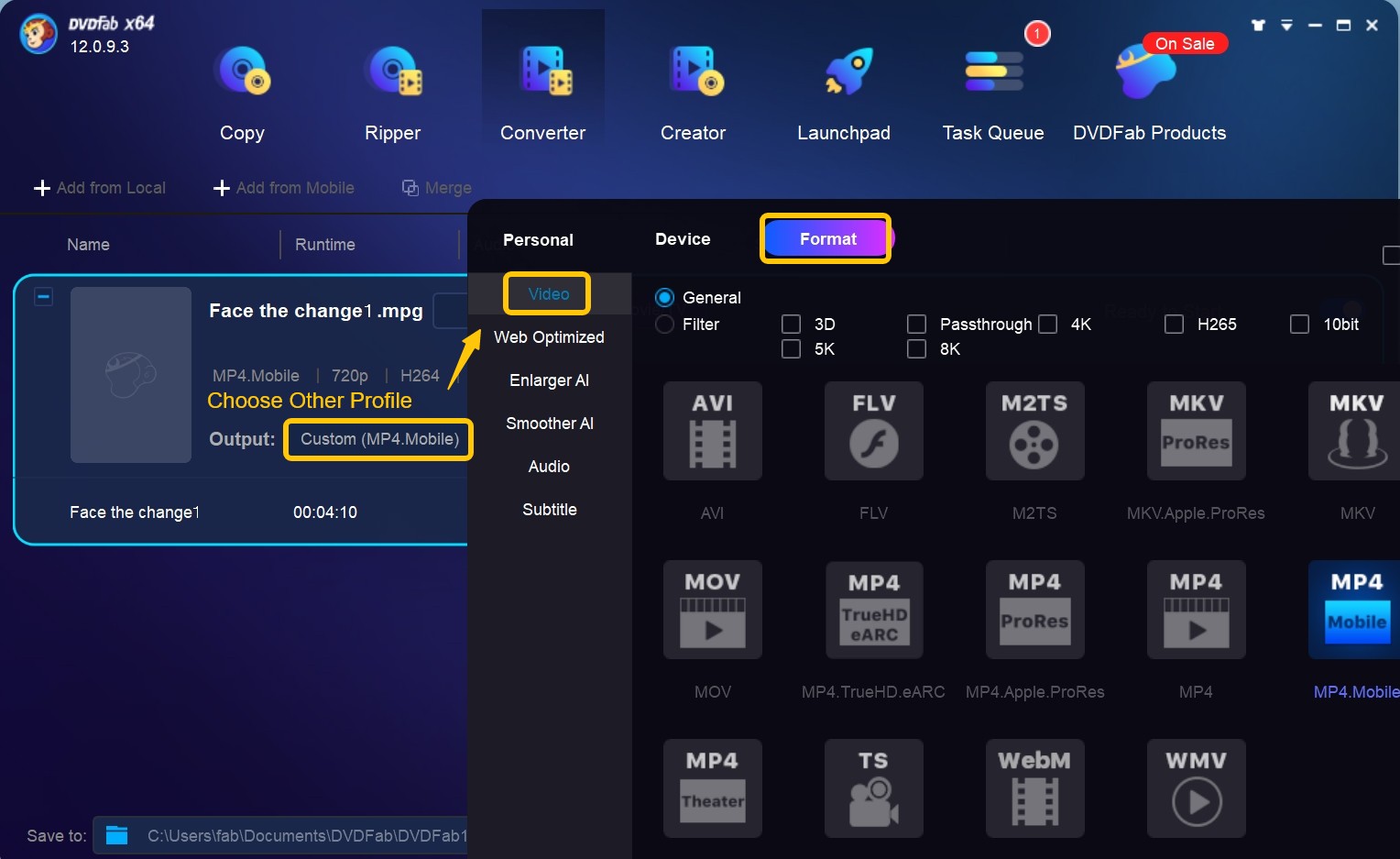Select the MOV format icon
The width and height of the screenshot is (1400, 859).
coord(712,610)
